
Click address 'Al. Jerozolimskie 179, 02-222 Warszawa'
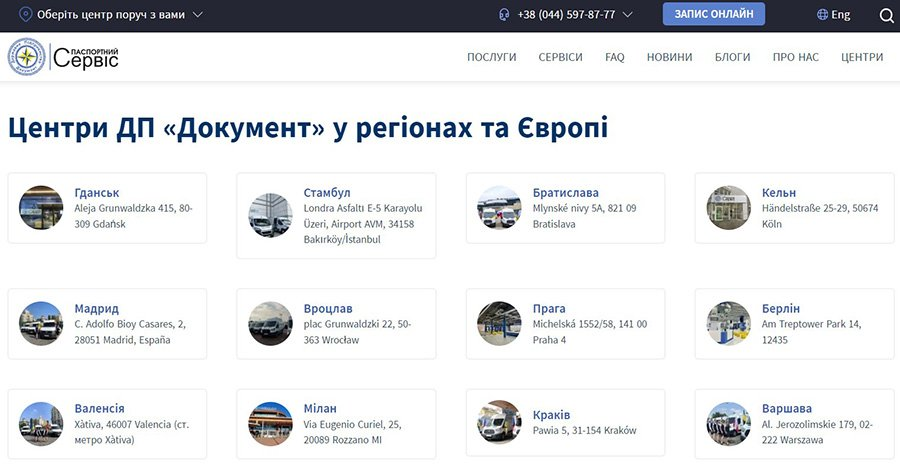click(817, 432)
